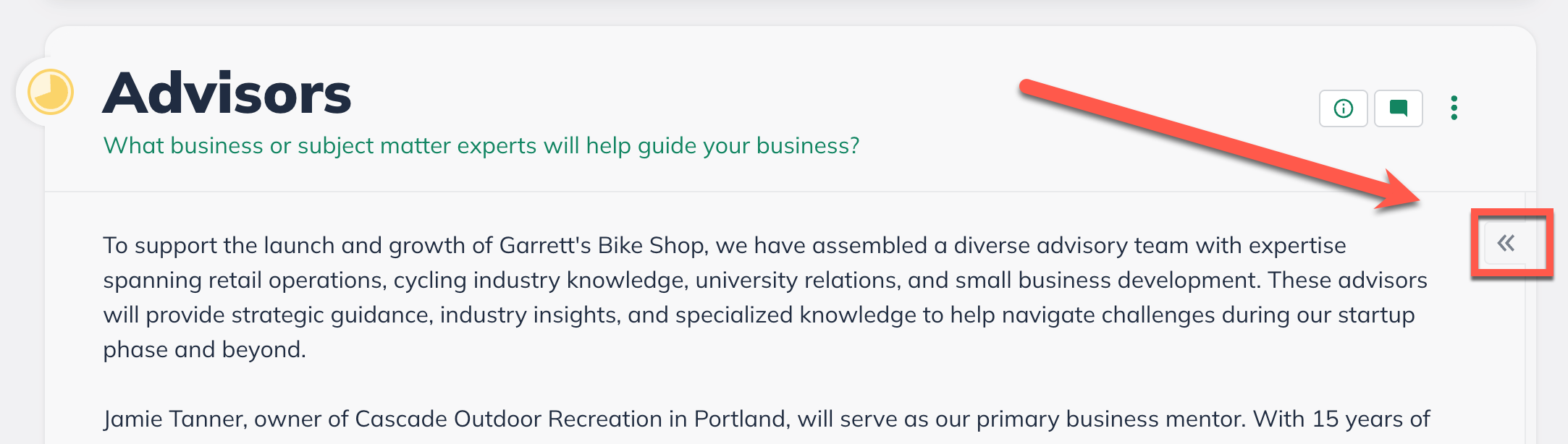Expand the side panel double-chevron
Screen dimensions: 1568x444
pyautogui.click(x=1506, y=243)
